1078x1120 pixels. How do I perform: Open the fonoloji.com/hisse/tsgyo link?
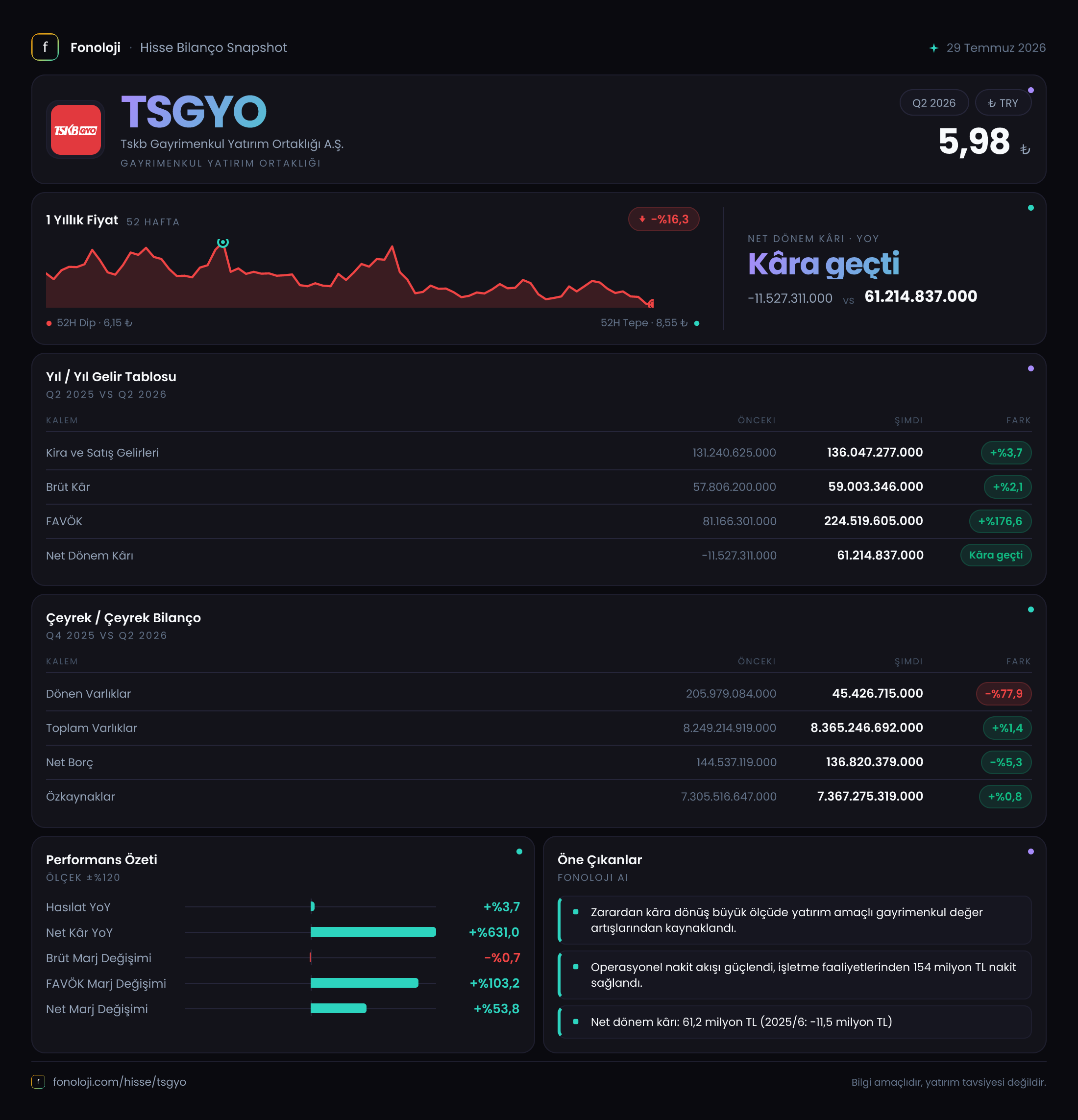coord(120,1082)
